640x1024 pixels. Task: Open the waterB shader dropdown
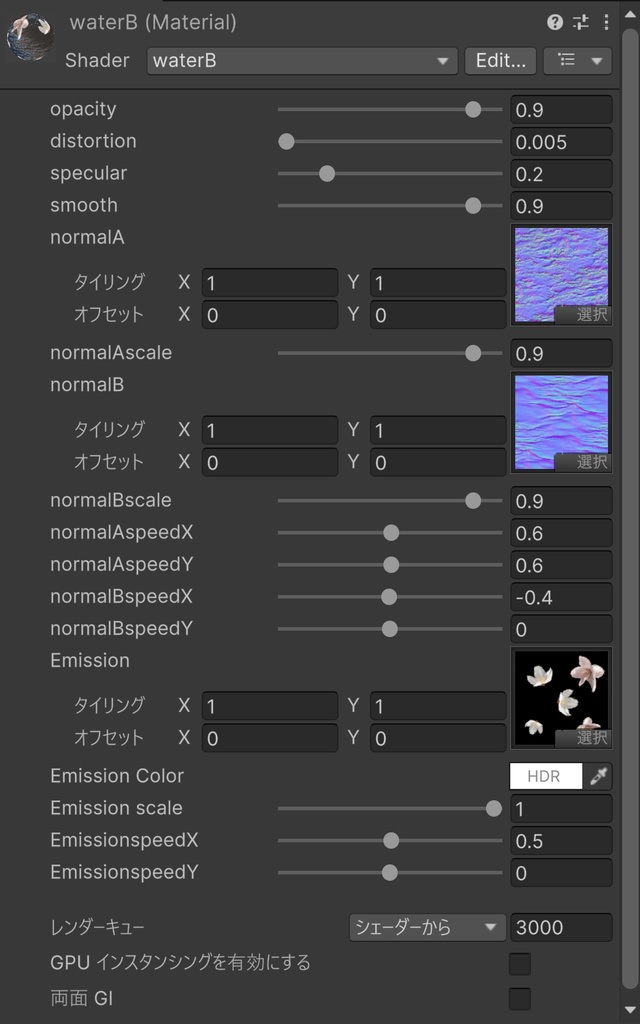coord(300,61)
